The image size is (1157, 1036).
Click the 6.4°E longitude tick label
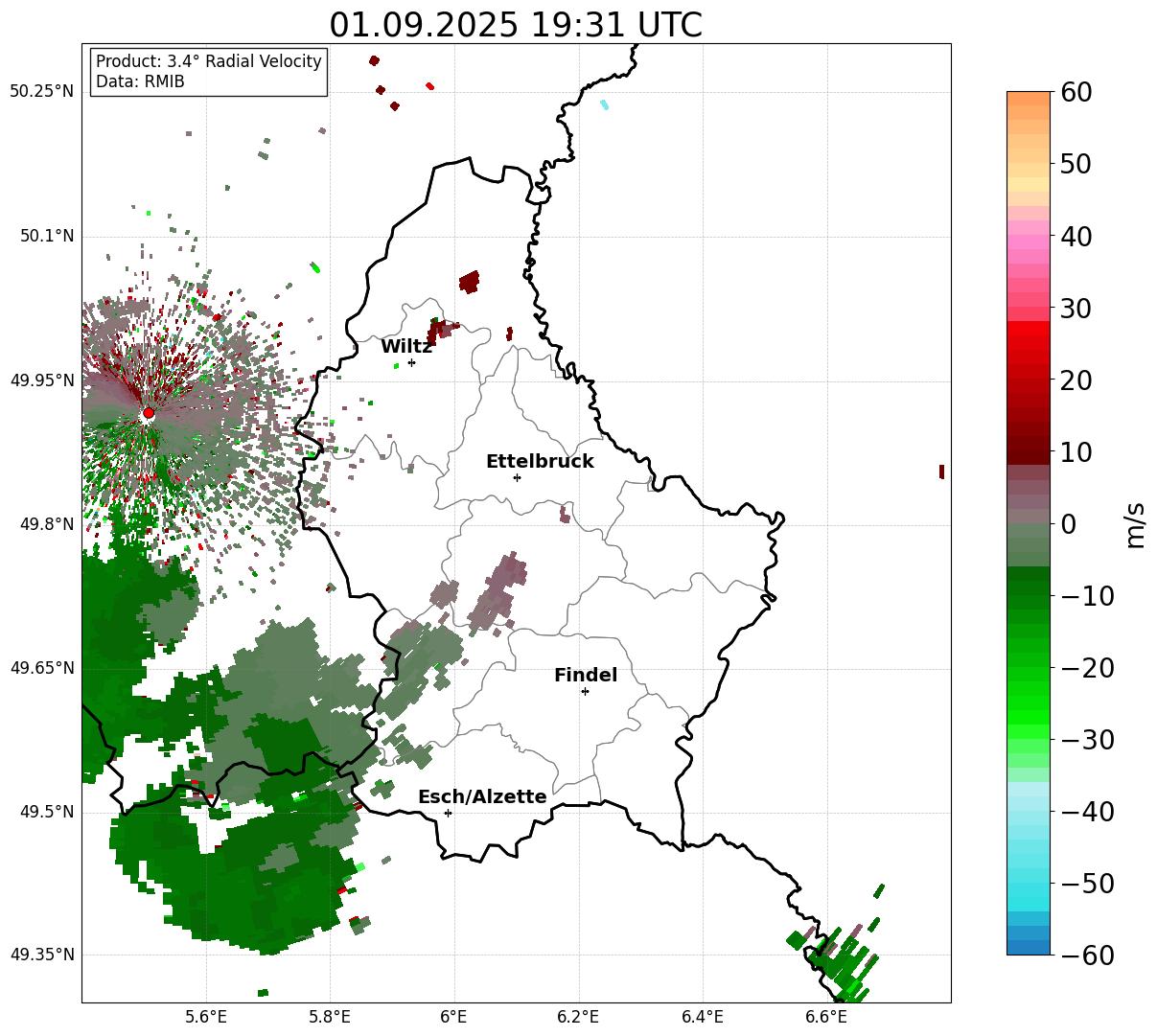pyautogui.click(x=703, y=1017)
